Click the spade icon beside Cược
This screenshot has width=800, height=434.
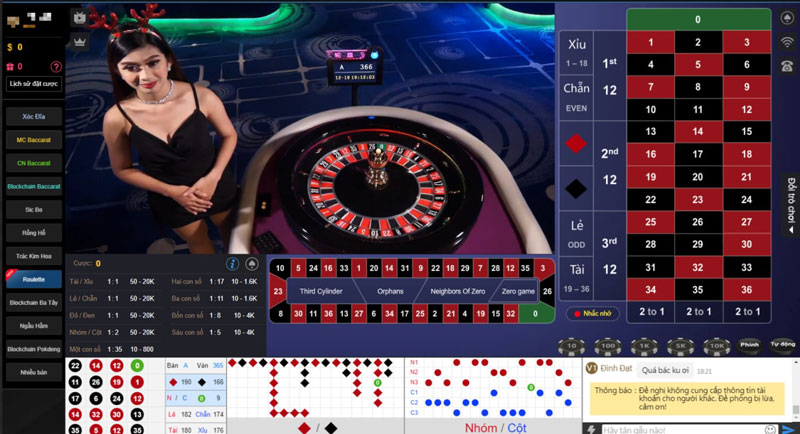[252, 264]
